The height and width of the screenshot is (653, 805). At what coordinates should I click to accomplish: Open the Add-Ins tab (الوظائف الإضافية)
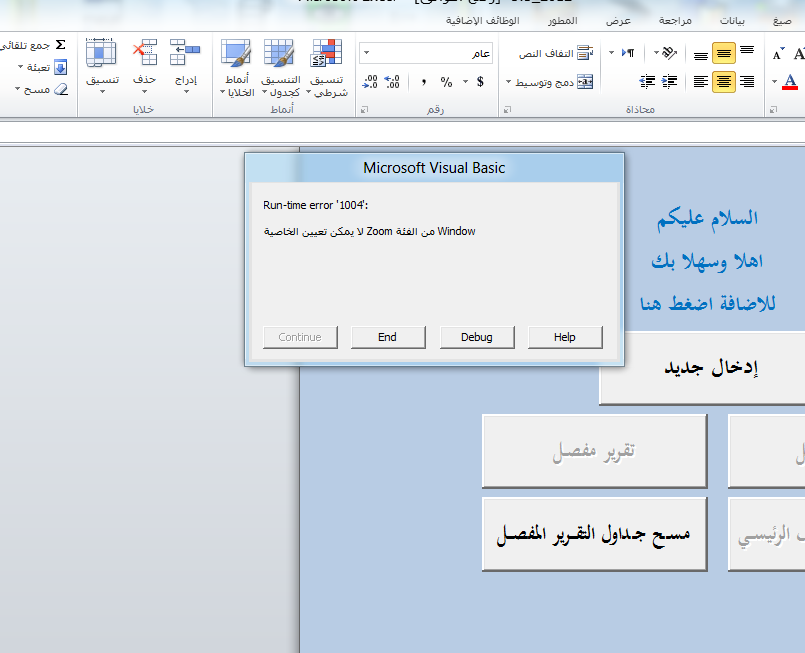(482, 21)
